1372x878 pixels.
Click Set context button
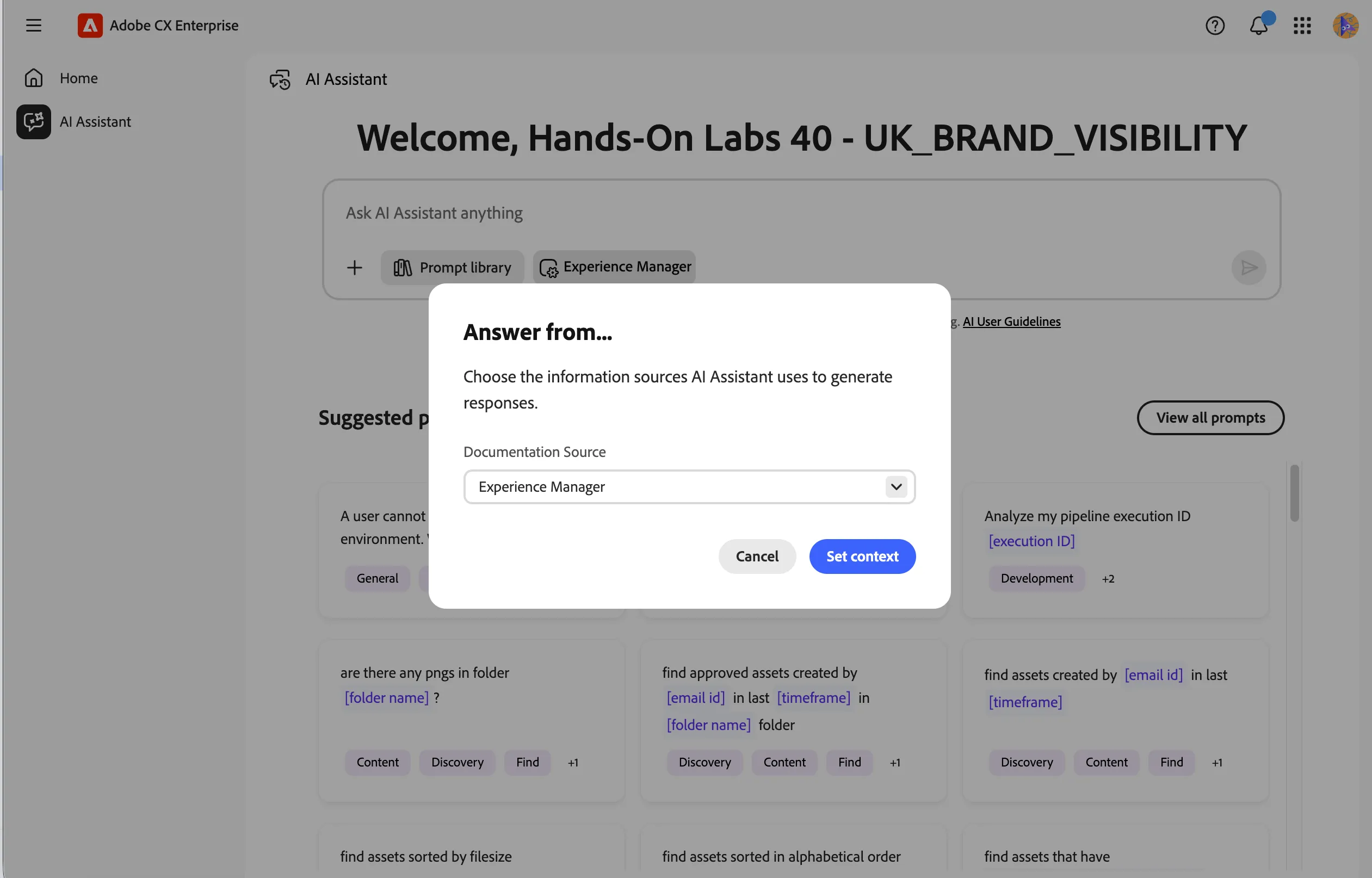[x=862, y=557]
